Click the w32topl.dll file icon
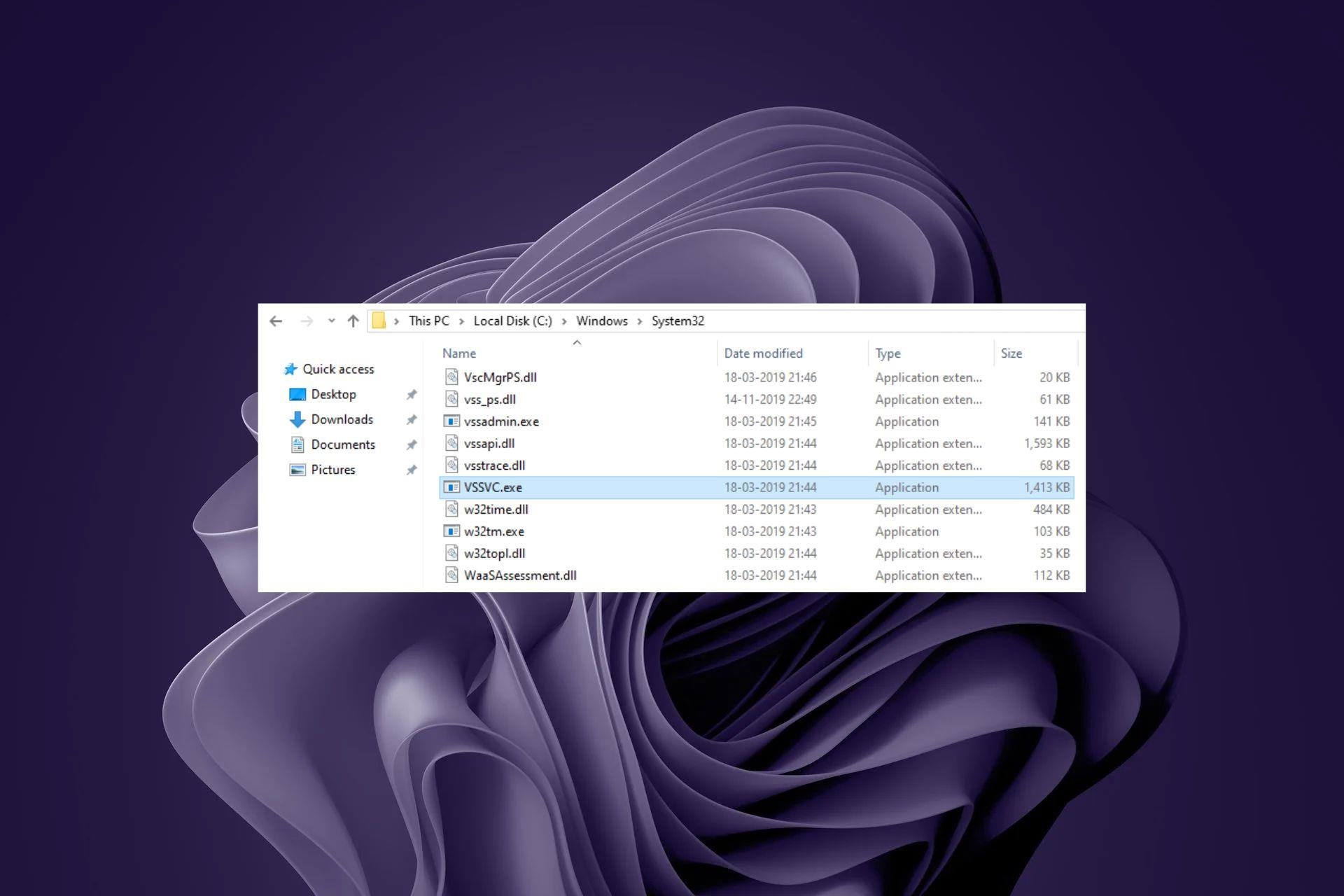The width and height of the screenshot is (1344, 896). tap(452, 553)
